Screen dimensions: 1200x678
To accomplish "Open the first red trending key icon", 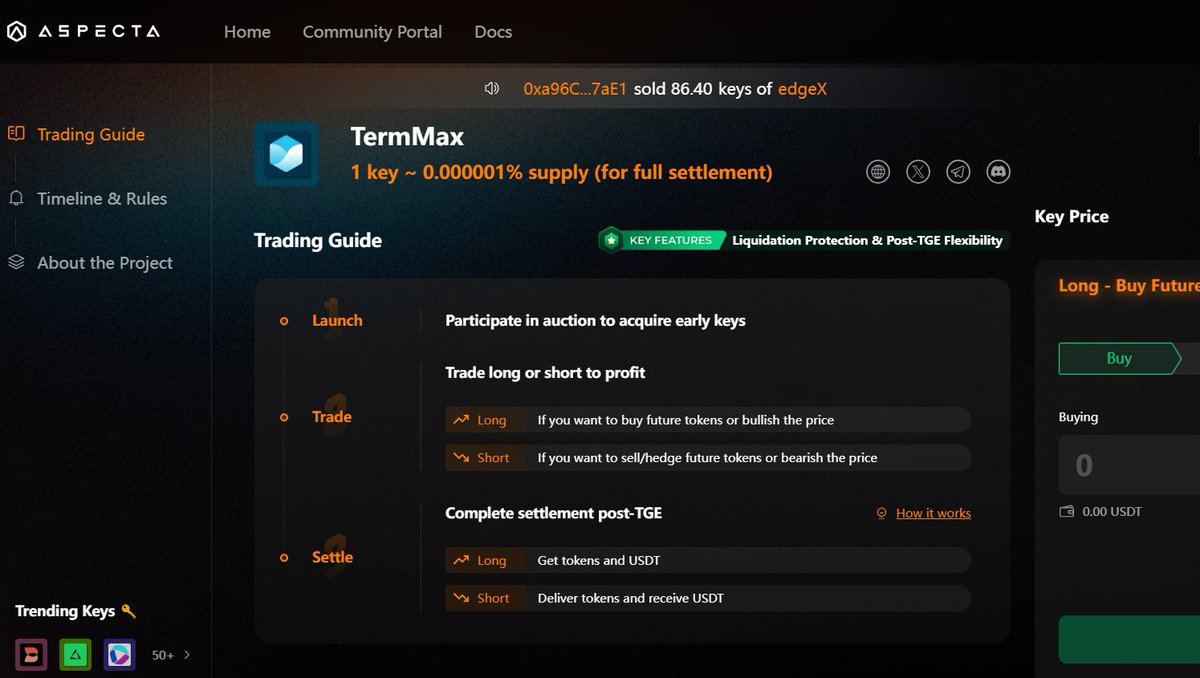I will [x=31, y=655].
